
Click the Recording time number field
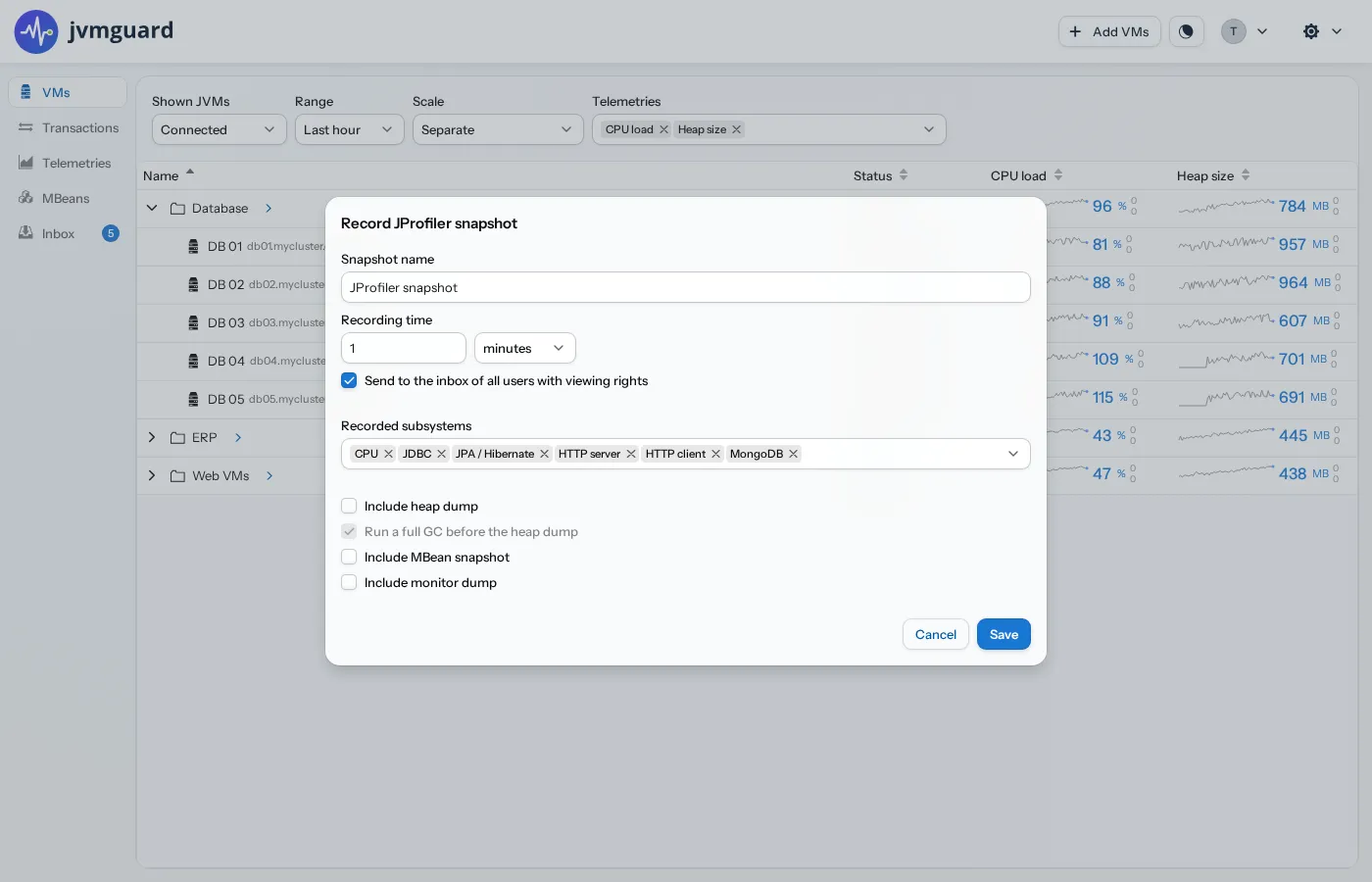[404, 348]
